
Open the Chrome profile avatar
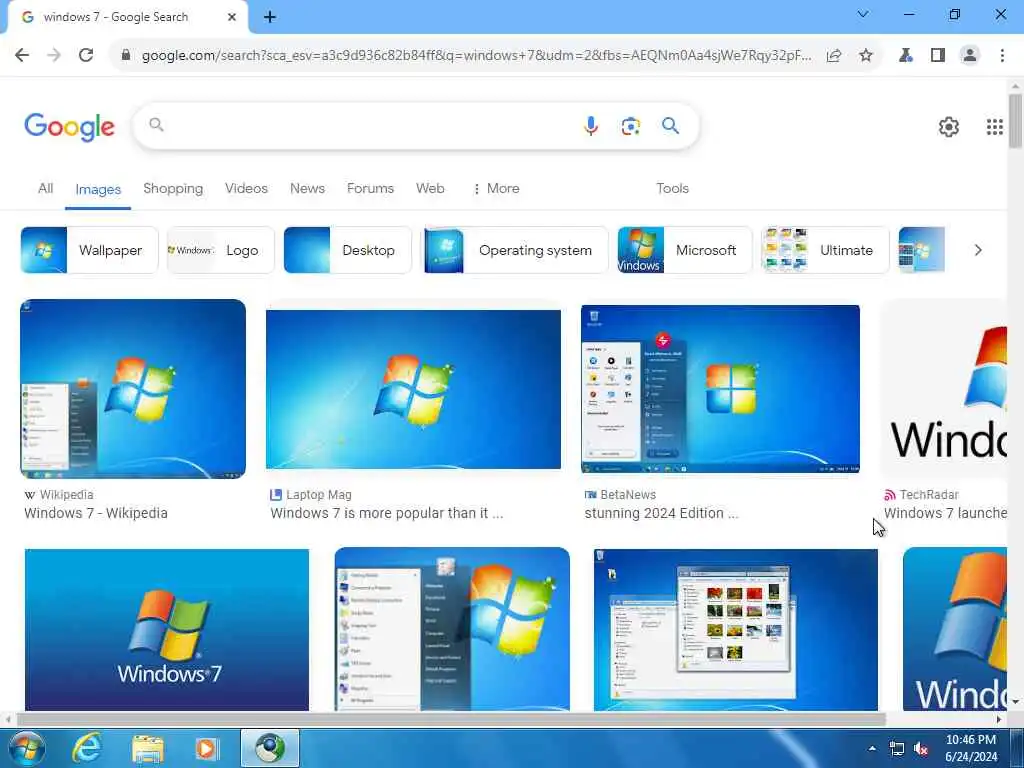(x=970, y=56)
